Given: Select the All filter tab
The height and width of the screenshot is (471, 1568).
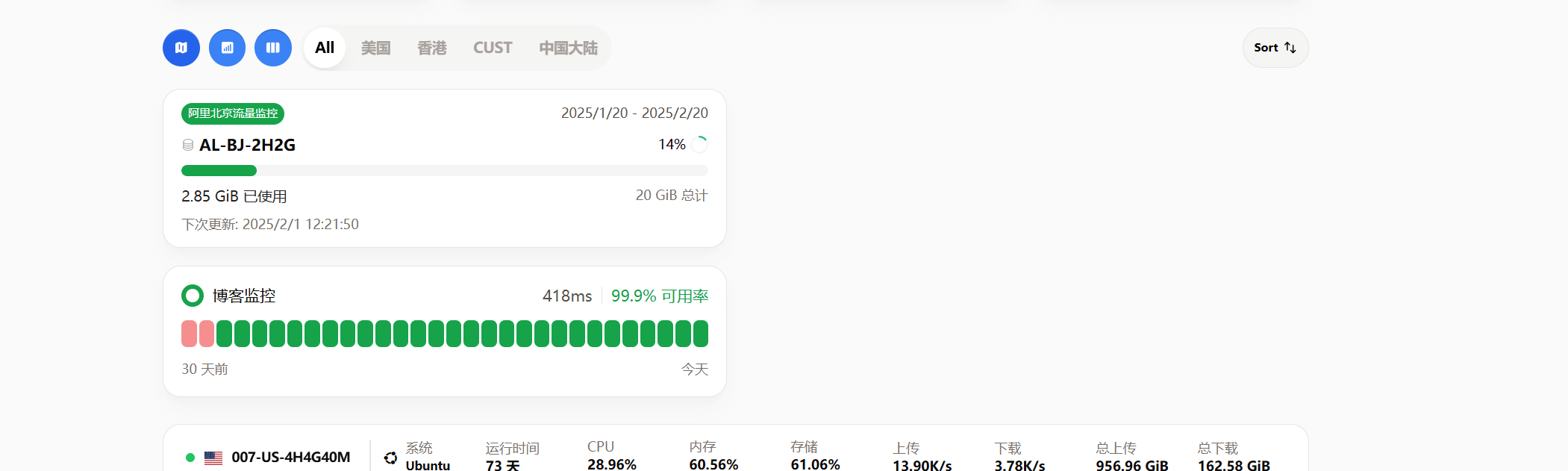Looking at the screenshot, I should point(325,48).
